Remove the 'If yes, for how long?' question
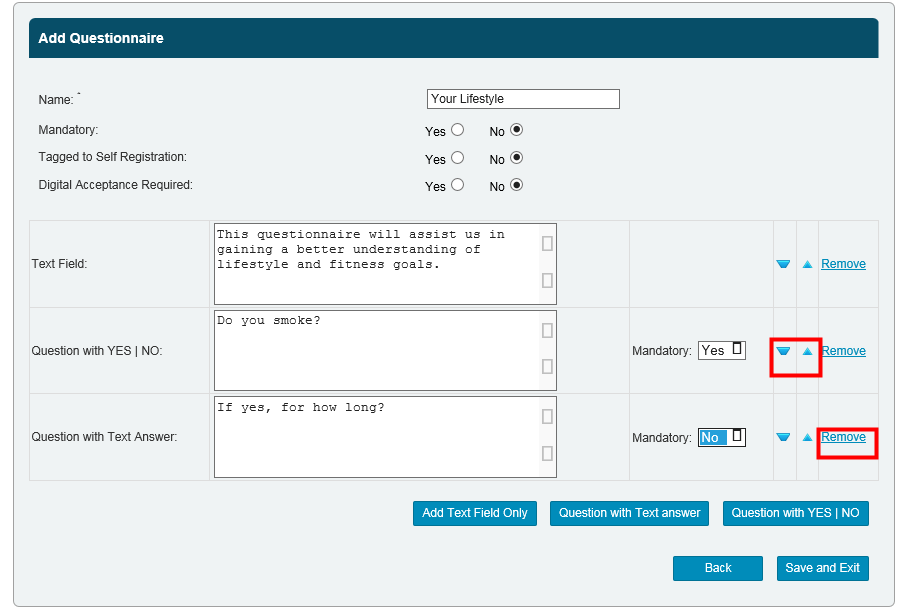905x616 pixels. (843, 437)
